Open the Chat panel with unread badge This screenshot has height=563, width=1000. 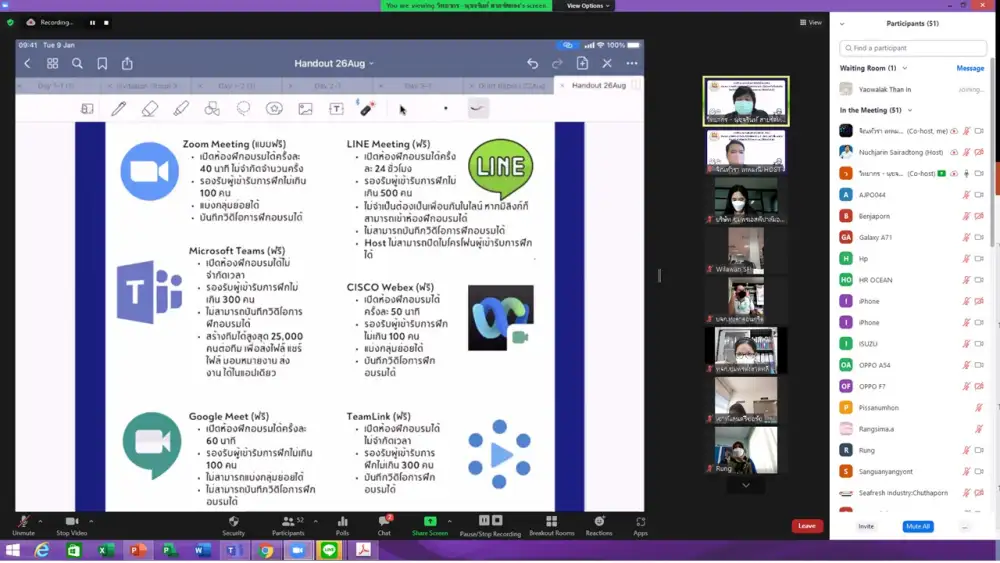click(384, 525)
